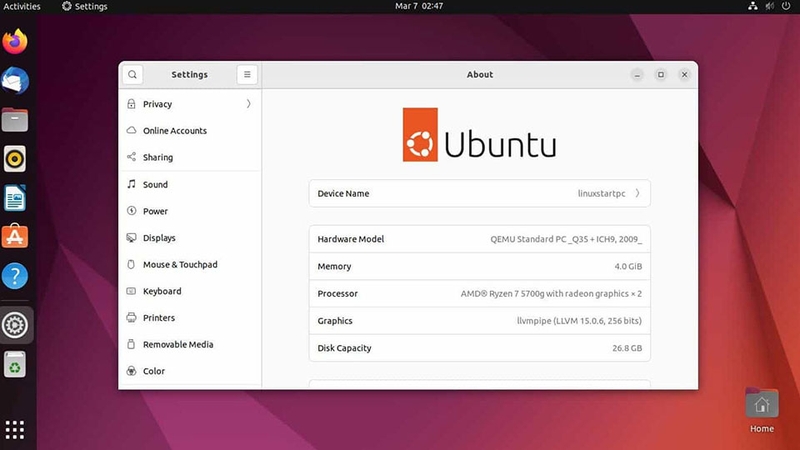Select Color settings panel

coord(190,371)
